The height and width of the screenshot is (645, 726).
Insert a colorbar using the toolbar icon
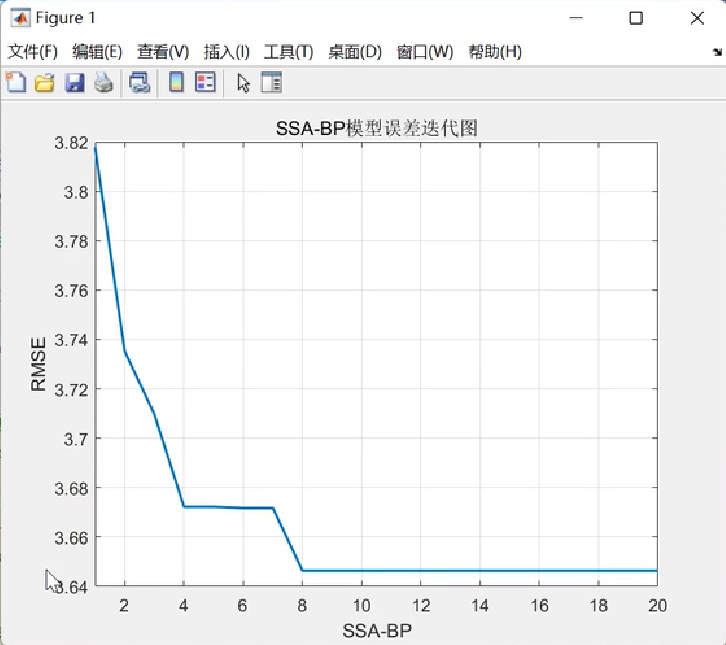click(x=176, y=83)
